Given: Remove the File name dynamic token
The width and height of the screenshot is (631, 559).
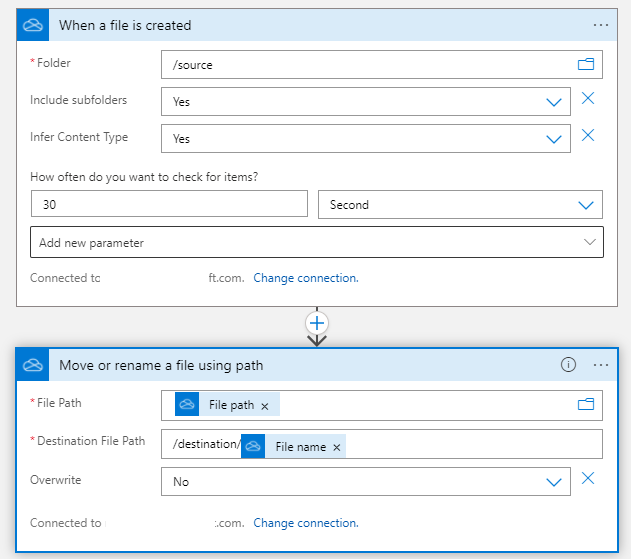Looking at the screenshot, I should (337, 447).
